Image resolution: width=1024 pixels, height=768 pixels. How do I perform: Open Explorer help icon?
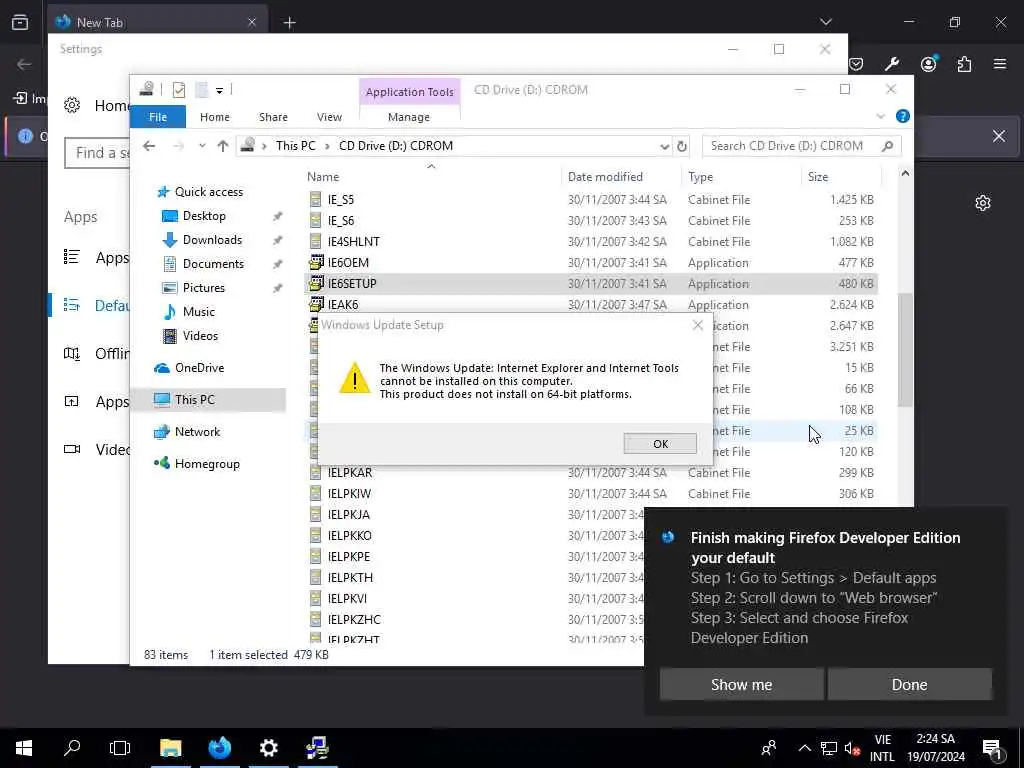903,116
